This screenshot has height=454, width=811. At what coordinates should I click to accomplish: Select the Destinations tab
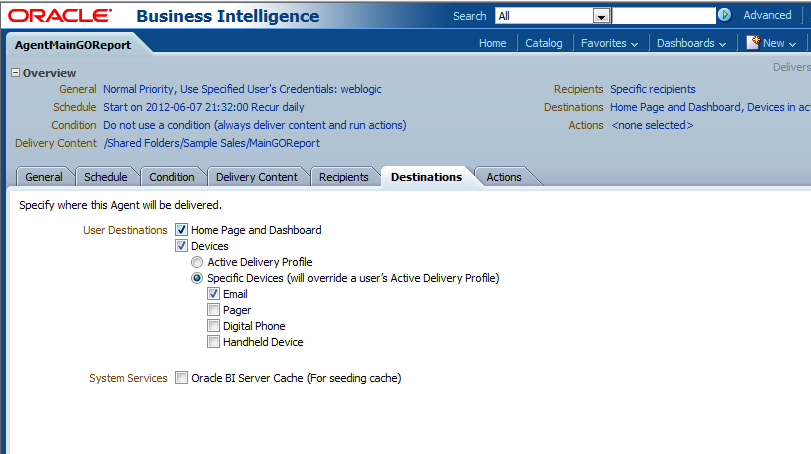click(426, 177)
